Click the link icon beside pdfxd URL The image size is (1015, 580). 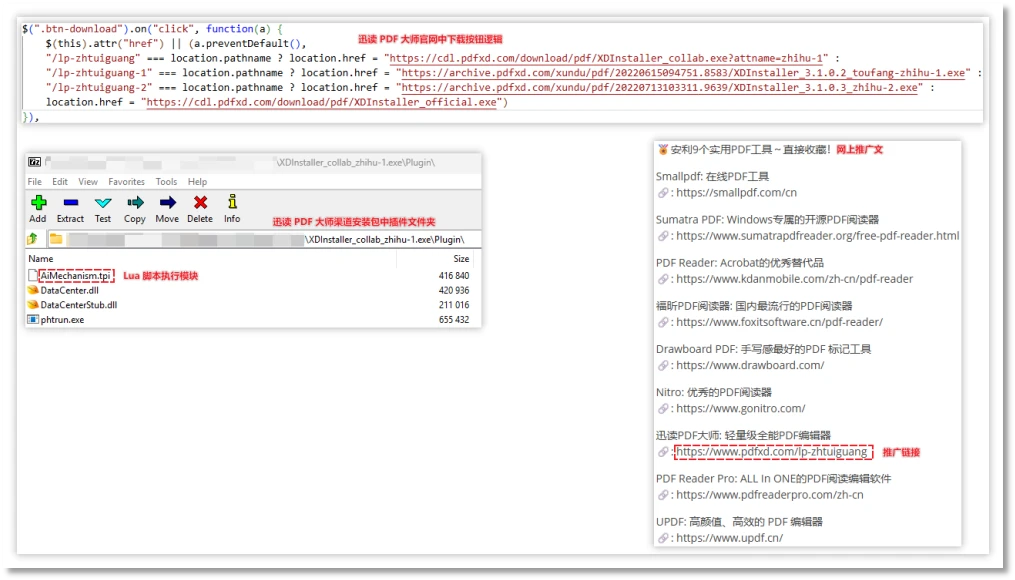coord(663,452)
